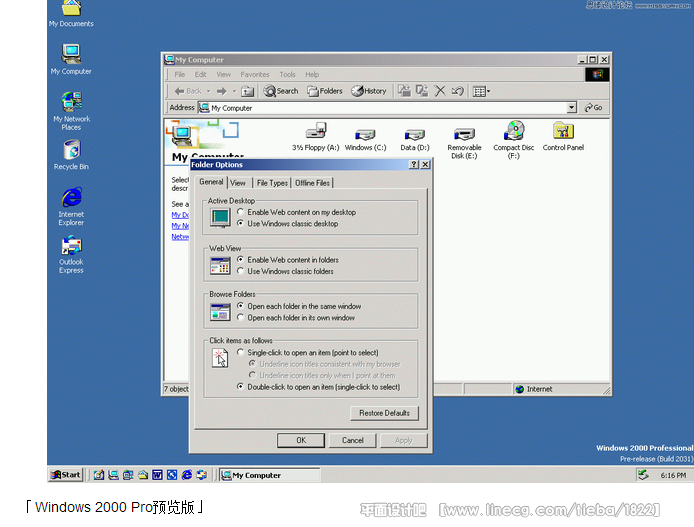Click the Move To toolbar icon

(x=404, y=91)
